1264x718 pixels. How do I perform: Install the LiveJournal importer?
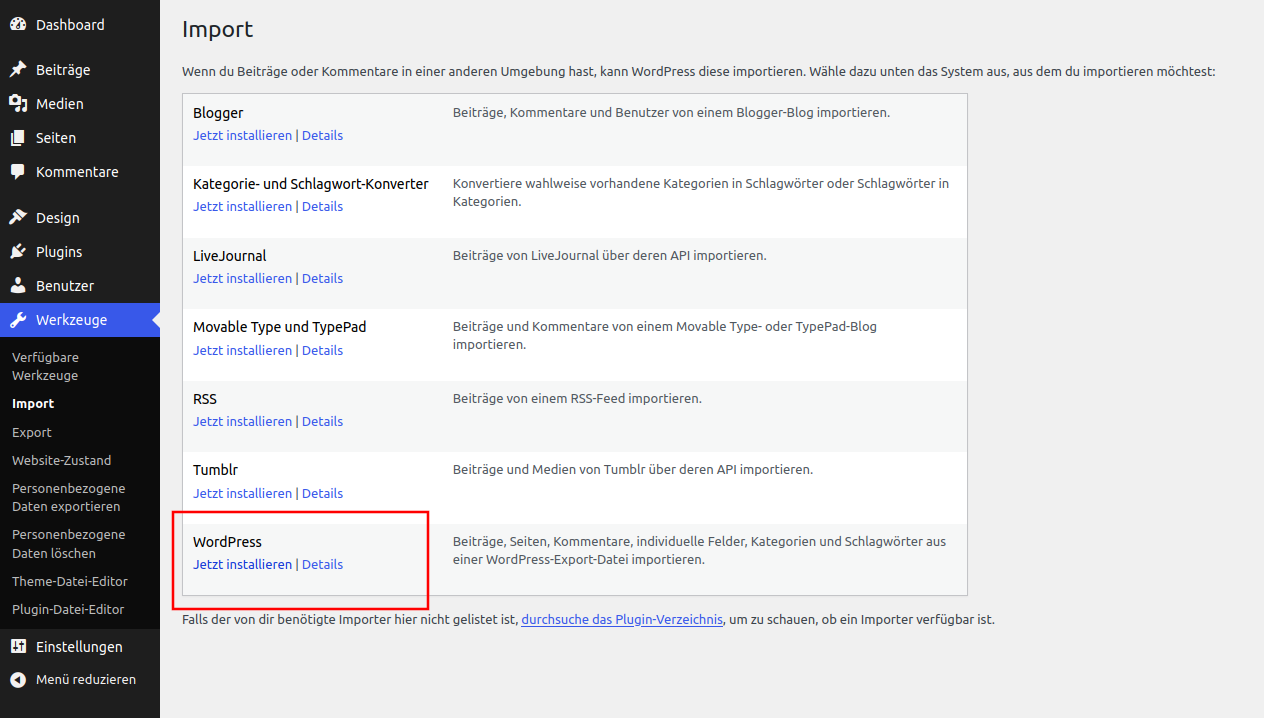[x=242, y=278]
